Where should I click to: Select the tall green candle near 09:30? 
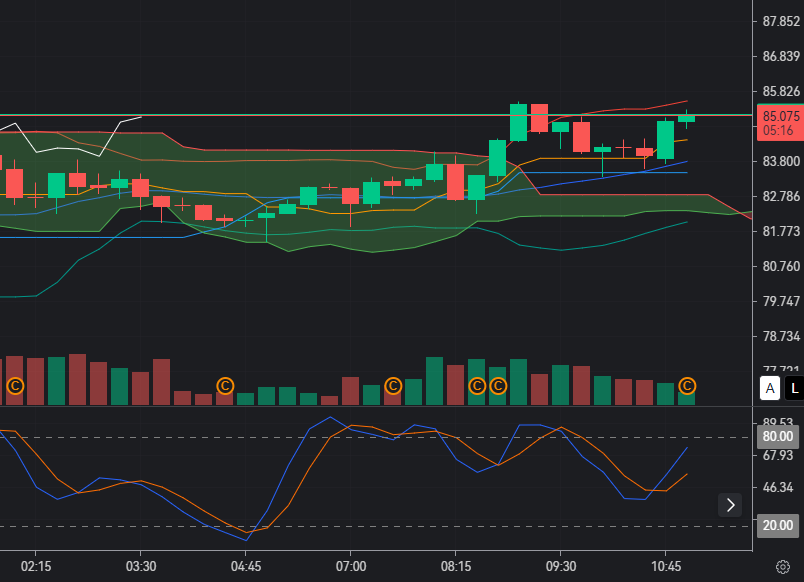click(519, 122)
